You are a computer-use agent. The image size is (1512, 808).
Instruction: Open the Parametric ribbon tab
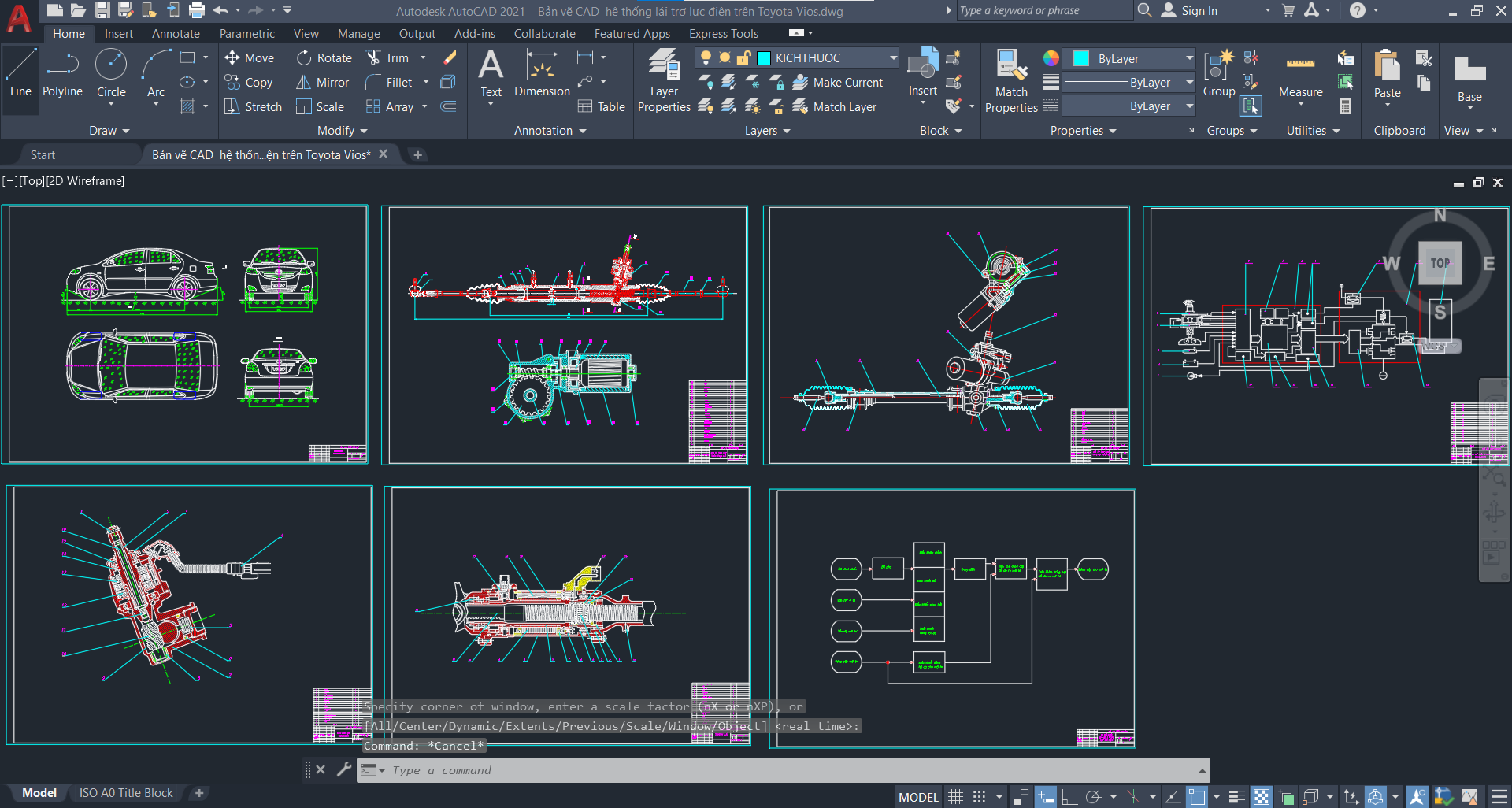point(247,34)
